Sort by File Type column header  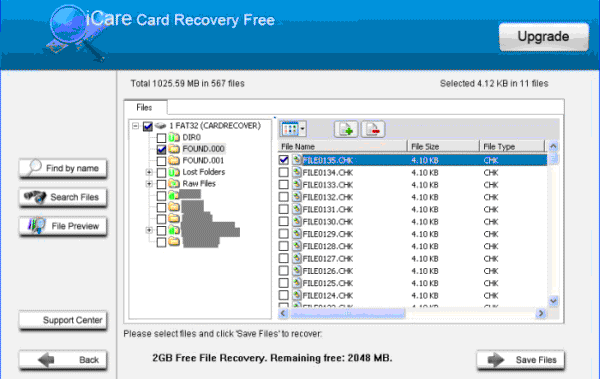pos(512,146)
